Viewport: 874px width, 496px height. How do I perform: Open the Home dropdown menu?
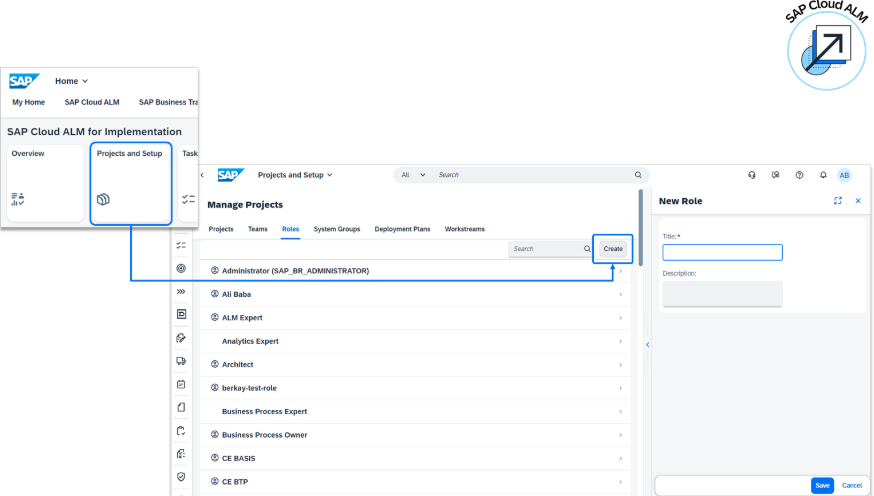pyautogui.click(x=71, y=81)
